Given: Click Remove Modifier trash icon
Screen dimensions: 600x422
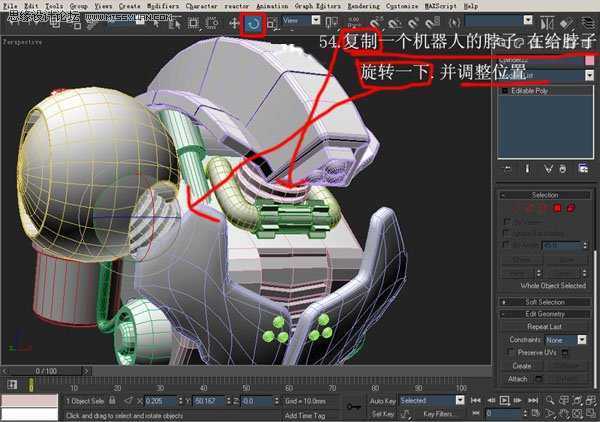Looking at the screenshot, I should [x=562, y=169].
